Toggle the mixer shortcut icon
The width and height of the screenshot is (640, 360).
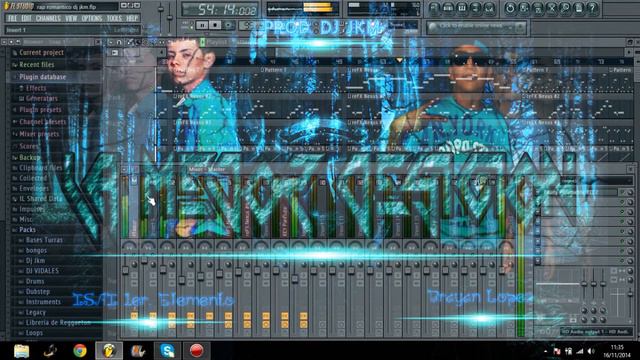point(489,8)
